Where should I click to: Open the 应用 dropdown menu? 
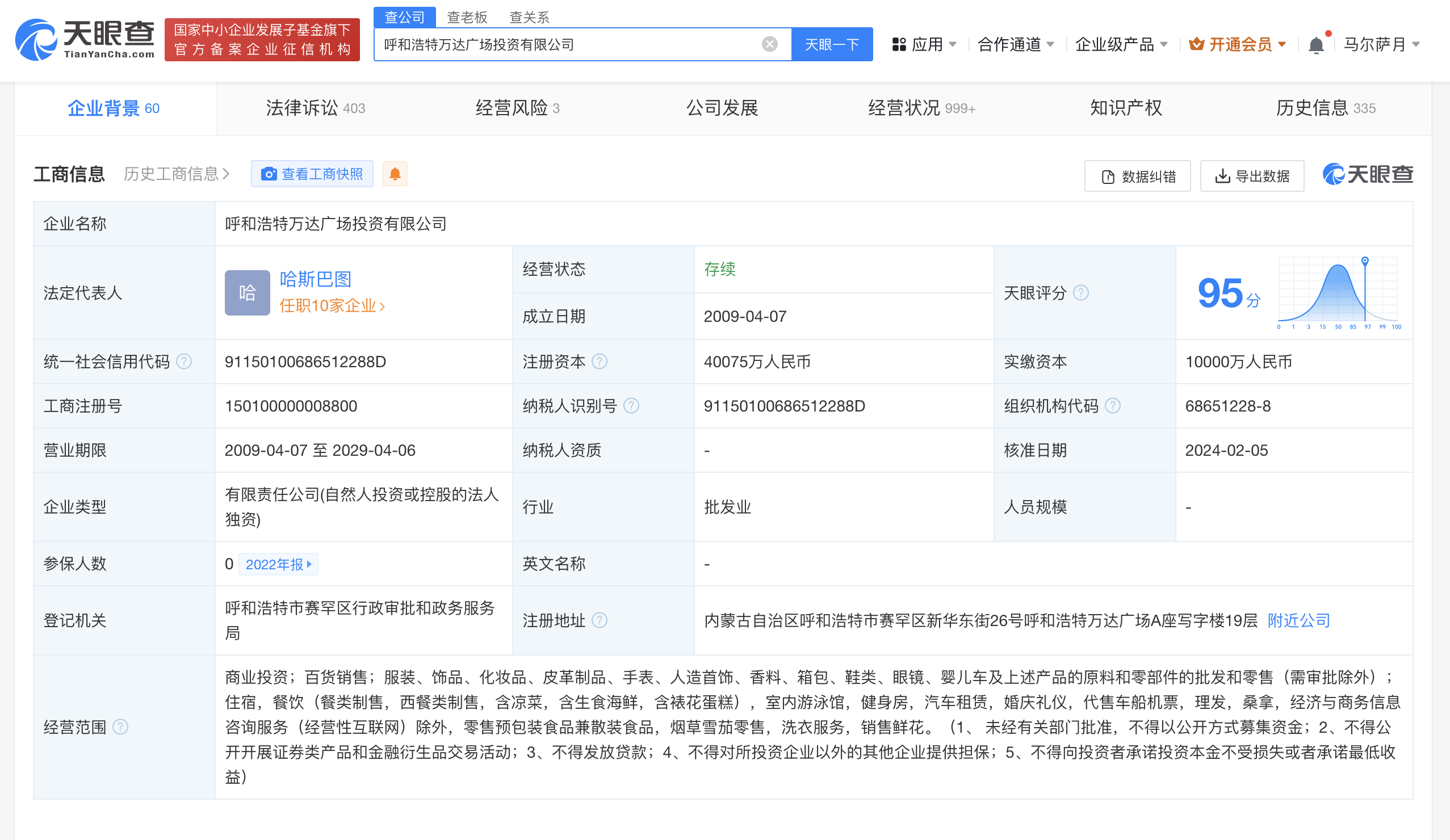[925, 44]
